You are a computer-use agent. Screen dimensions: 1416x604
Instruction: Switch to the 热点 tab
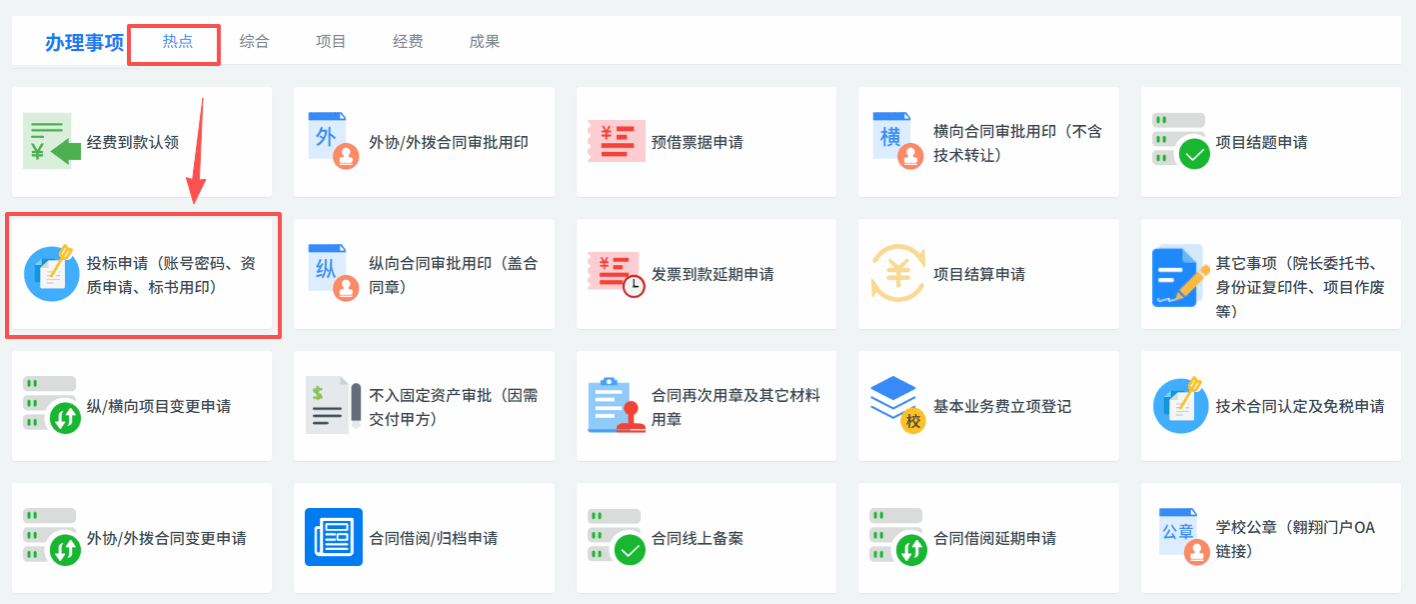coord(177,41)
